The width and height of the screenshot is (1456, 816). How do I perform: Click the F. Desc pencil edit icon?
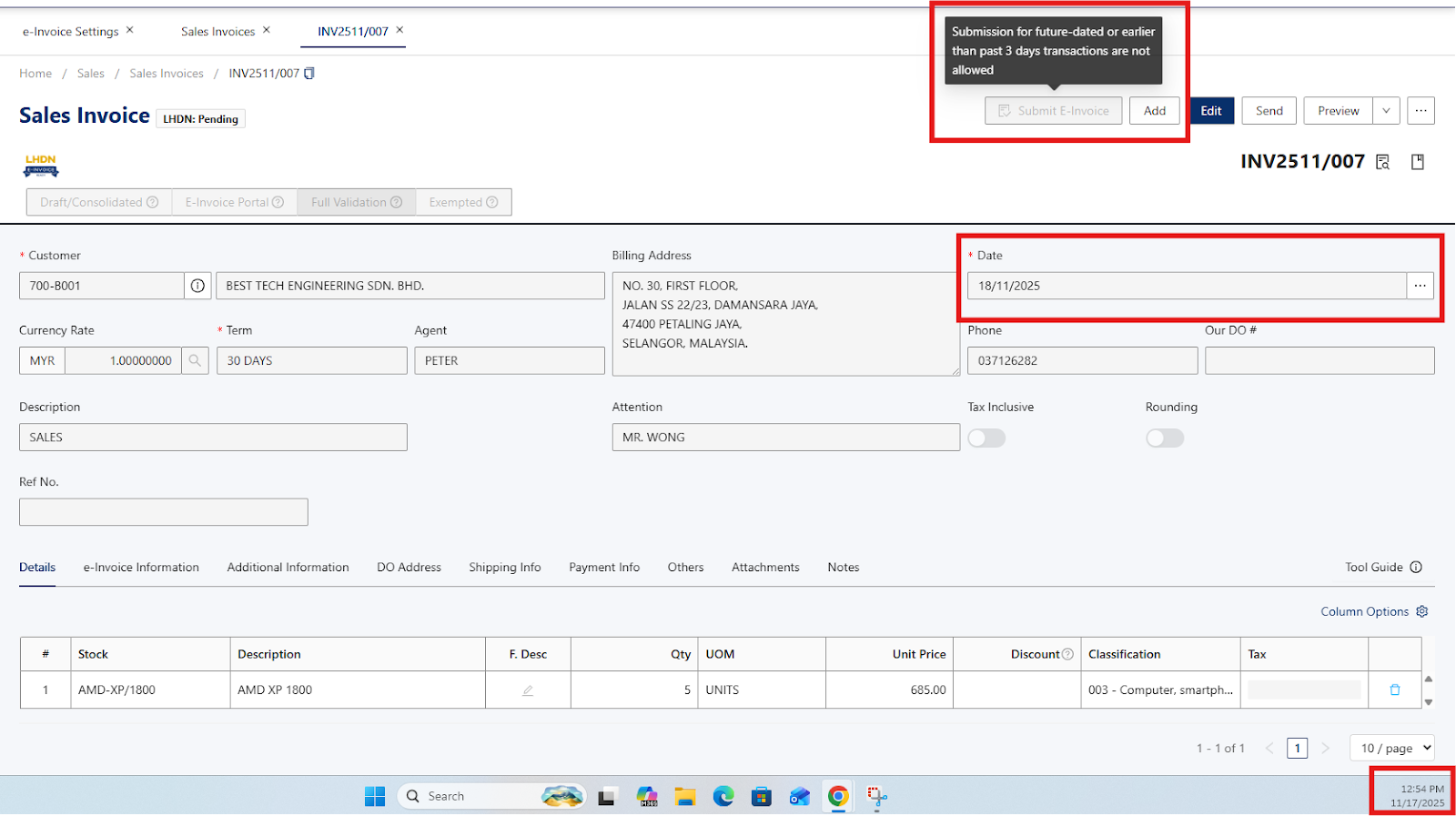[x=528, y=690]
